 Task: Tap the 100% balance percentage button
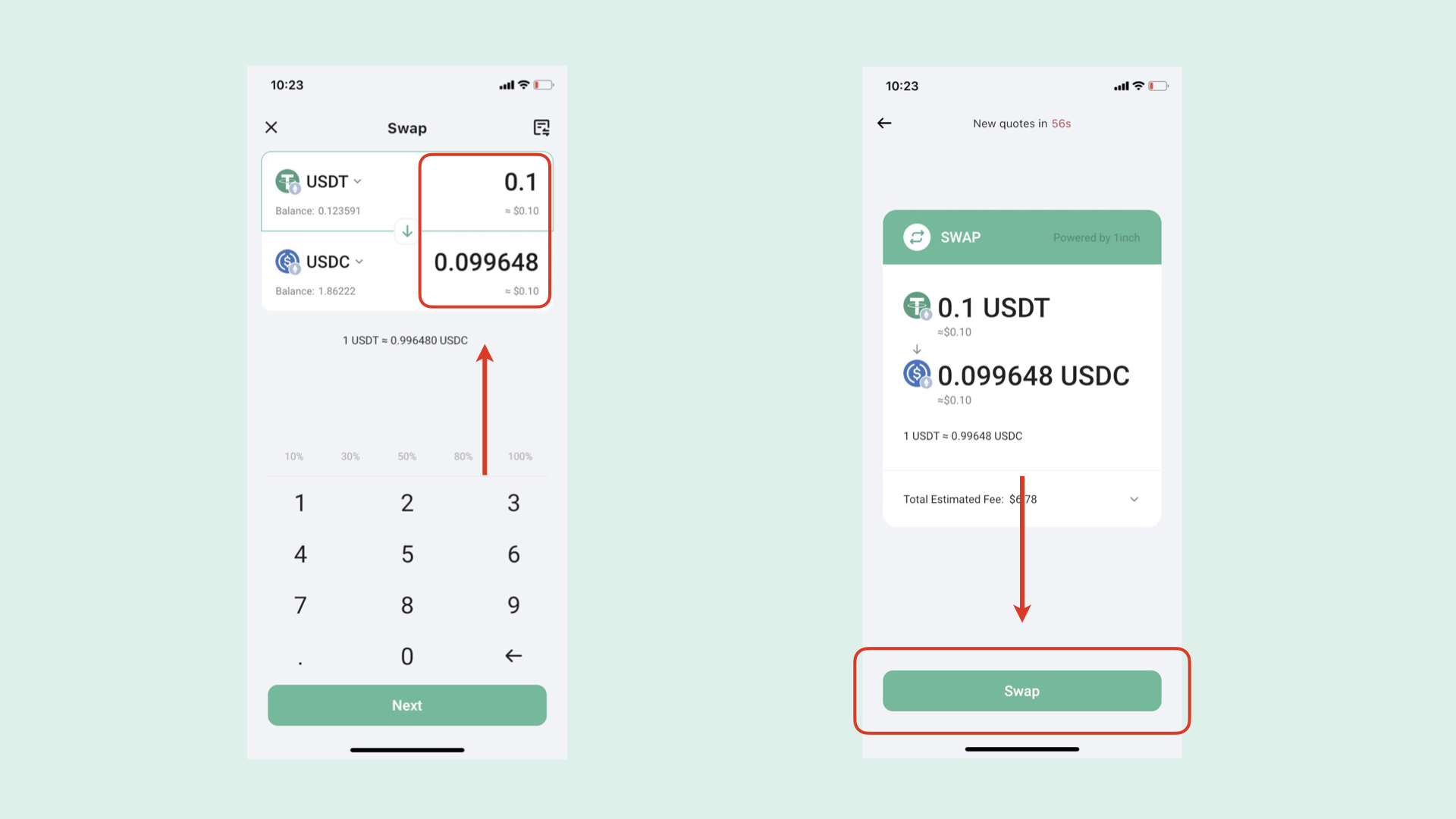click(x=519, y=456)
